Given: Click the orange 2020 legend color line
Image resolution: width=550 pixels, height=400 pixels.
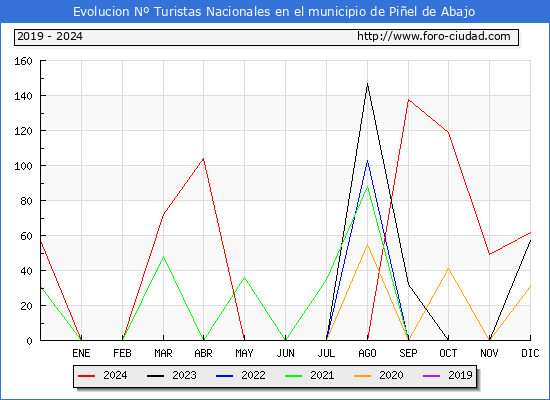Looking at the screenshot, I should click(363, 376).
